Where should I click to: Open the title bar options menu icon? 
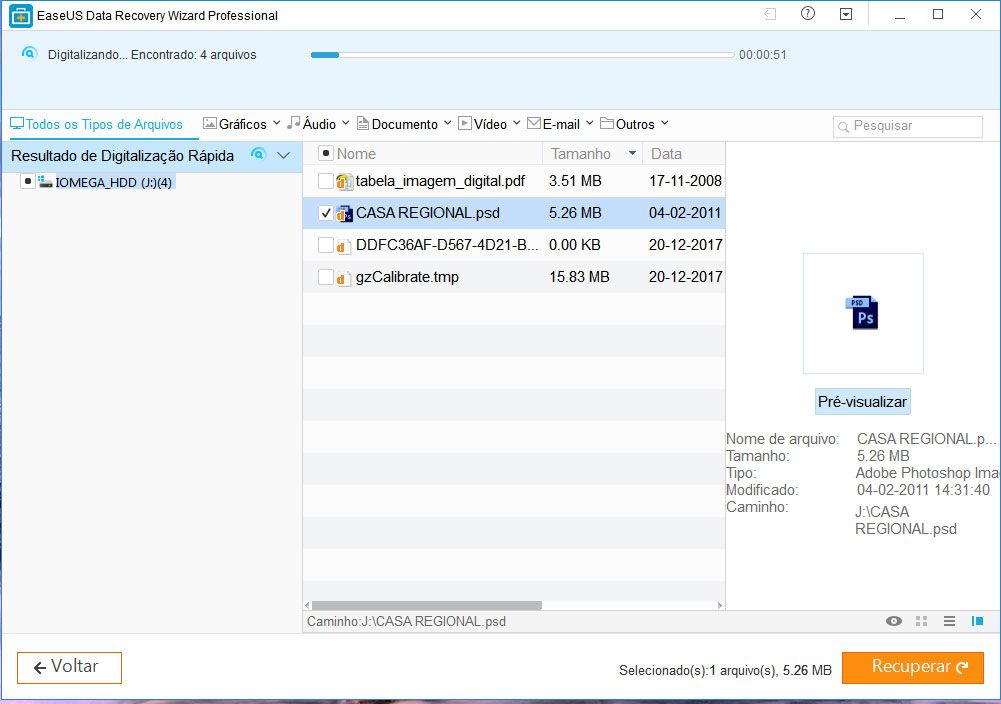[x=846, y=14]
